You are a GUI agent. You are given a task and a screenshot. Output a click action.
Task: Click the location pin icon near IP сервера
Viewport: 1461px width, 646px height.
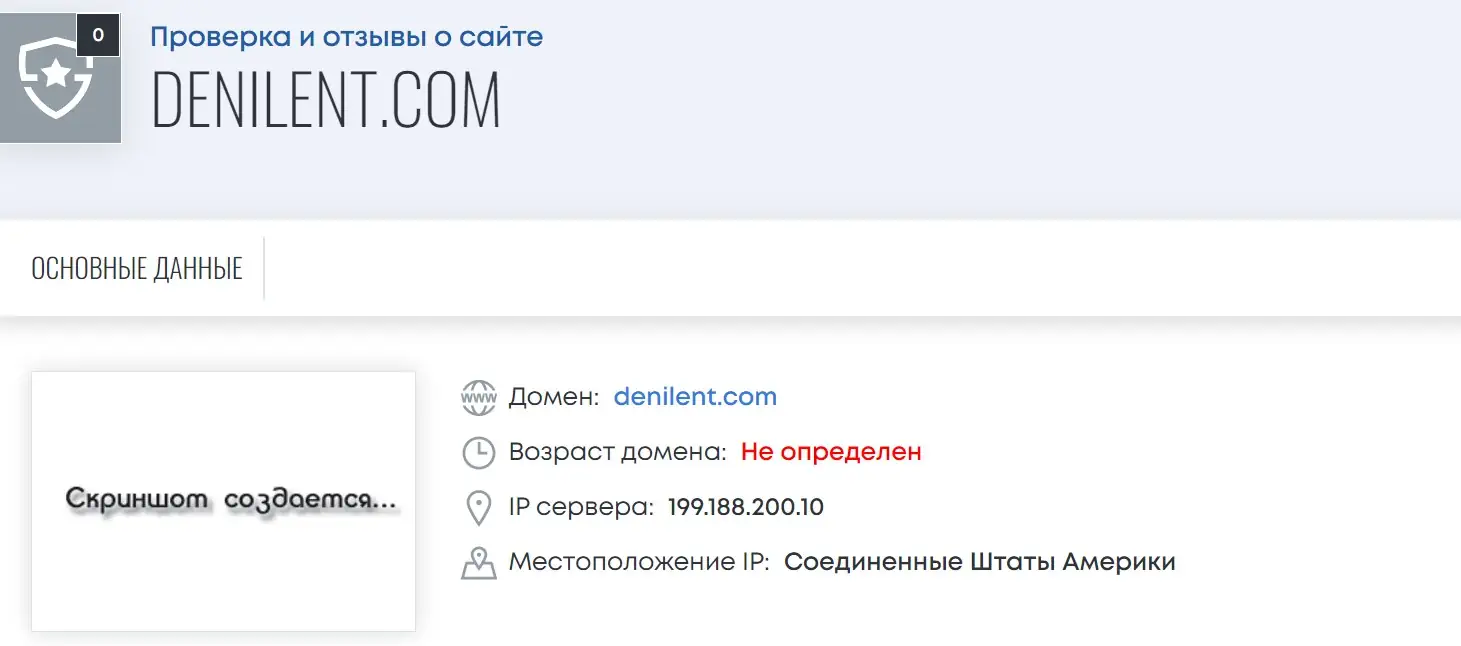coord(479,508)
